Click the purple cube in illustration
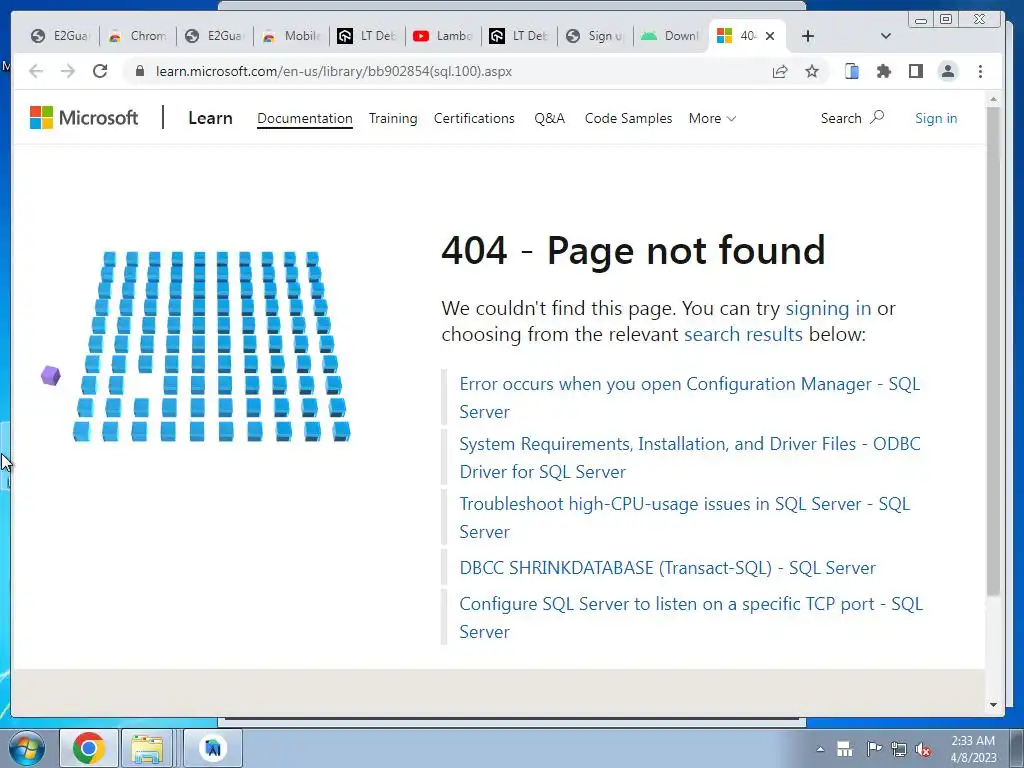The width and height of the screenshot is (1024, 768). click(50, 376)
